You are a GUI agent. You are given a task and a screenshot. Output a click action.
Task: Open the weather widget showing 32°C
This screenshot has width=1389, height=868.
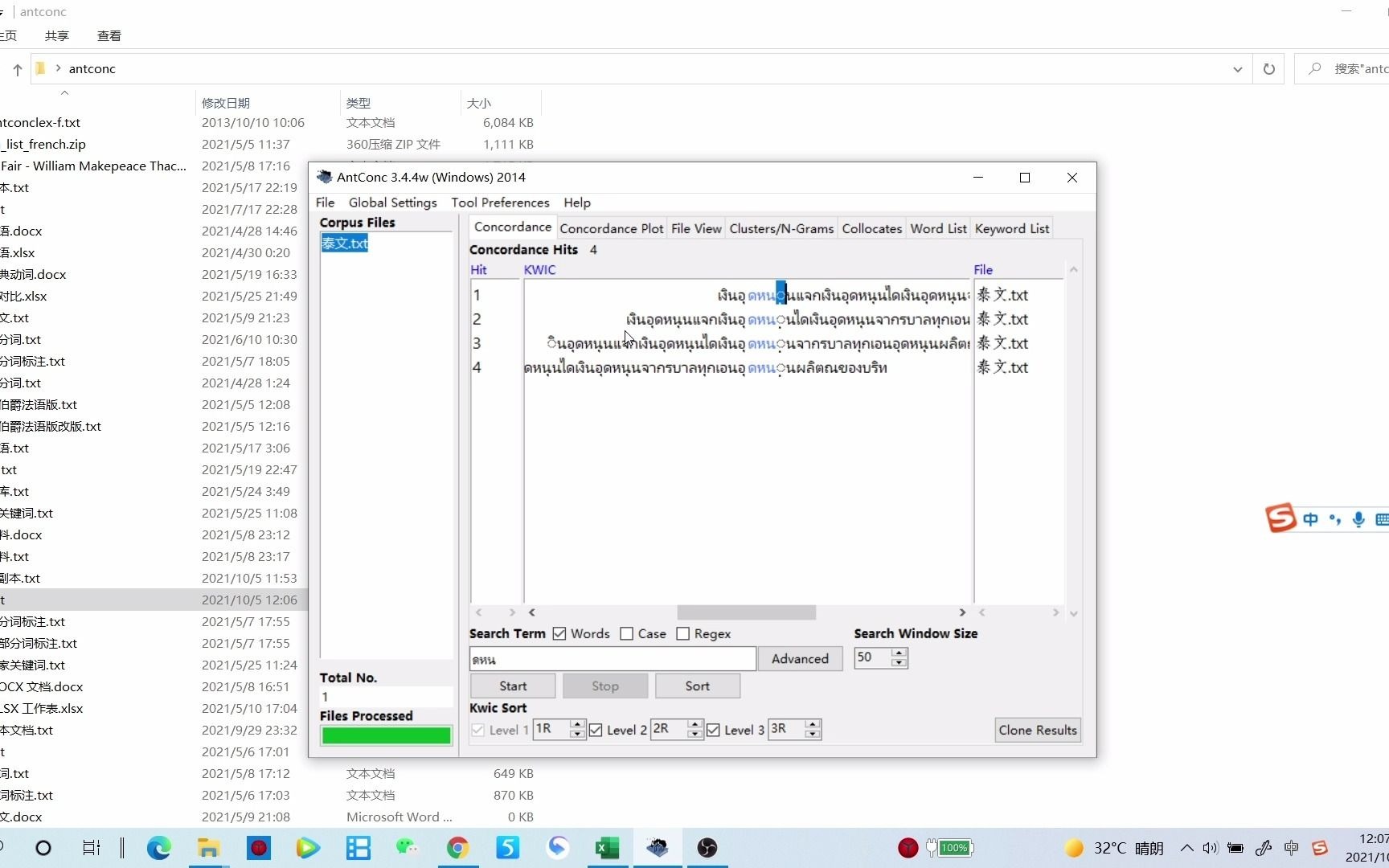1114,848
